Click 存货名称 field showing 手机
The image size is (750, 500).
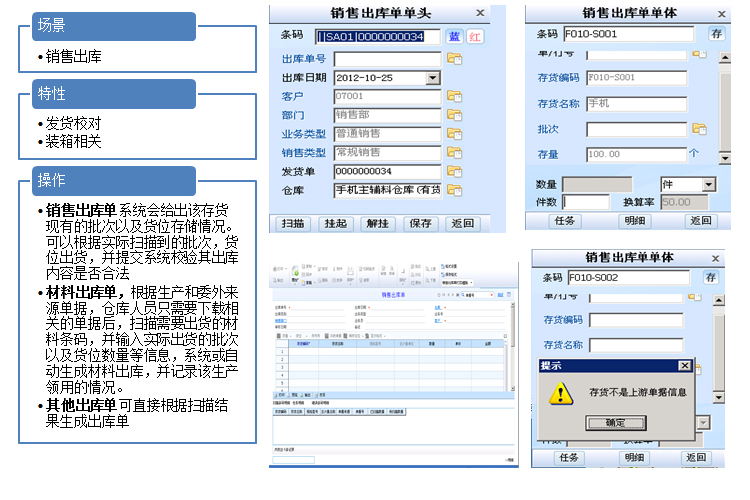[637, 103]
